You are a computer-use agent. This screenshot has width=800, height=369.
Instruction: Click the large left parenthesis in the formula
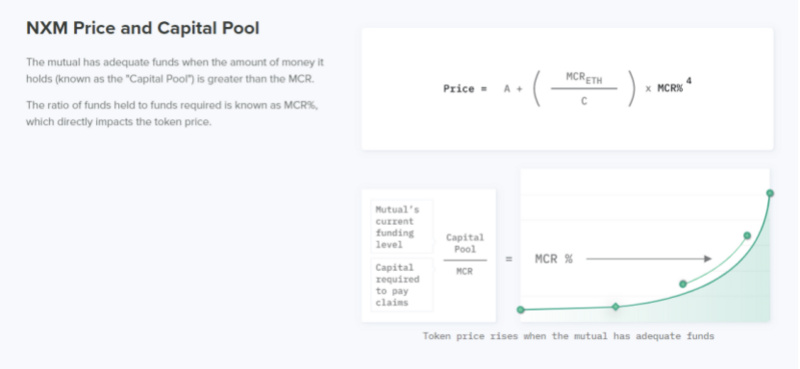point(537,89)
